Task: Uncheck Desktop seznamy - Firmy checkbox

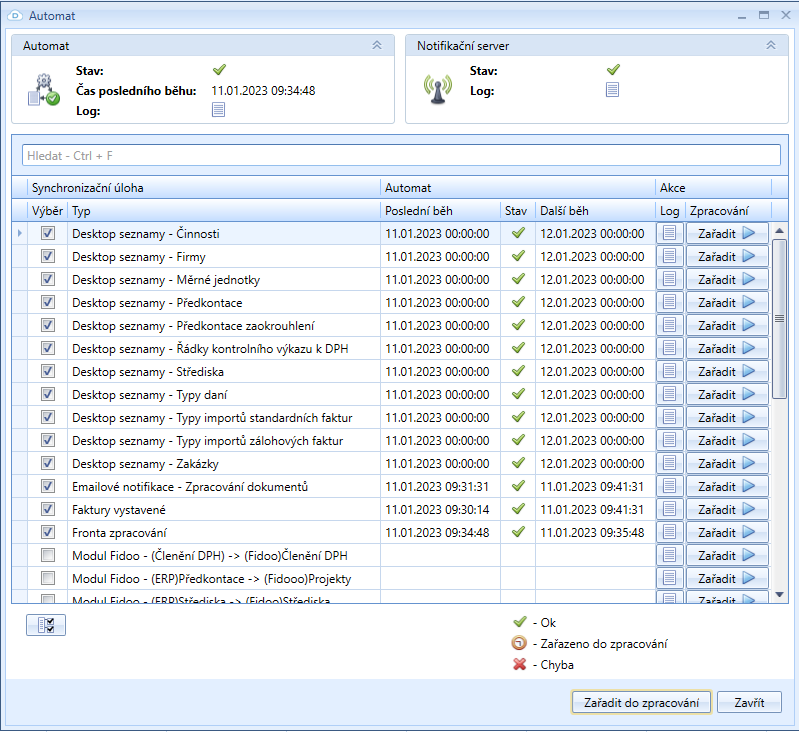Action: pos(48,256)
